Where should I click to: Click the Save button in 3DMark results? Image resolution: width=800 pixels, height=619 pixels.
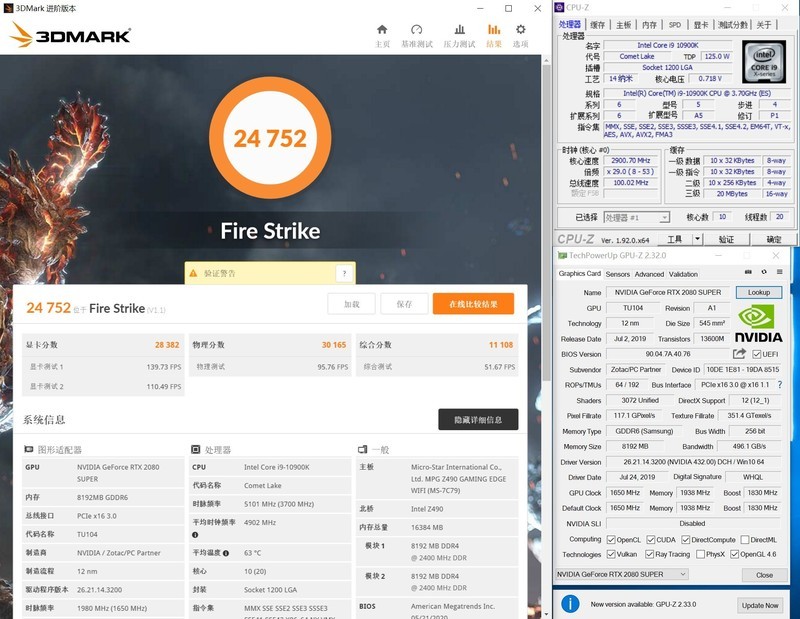coord(404,304)
